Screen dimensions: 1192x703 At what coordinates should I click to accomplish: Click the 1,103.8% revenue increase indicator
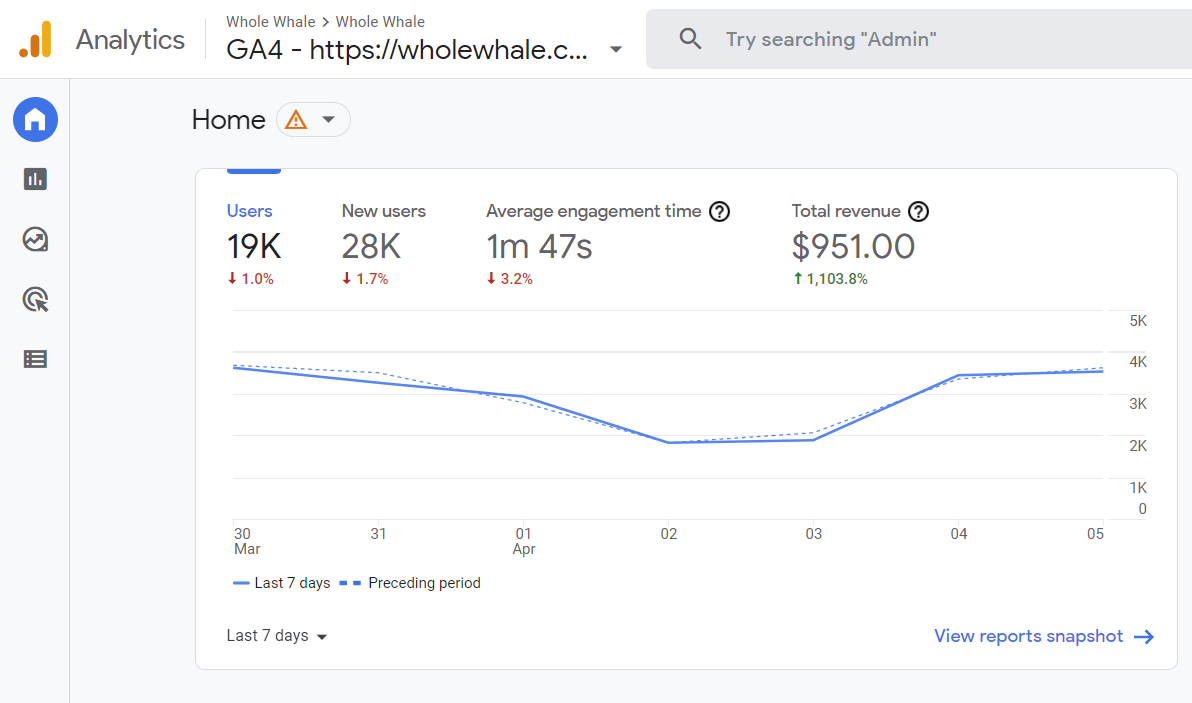click(829, 279)
